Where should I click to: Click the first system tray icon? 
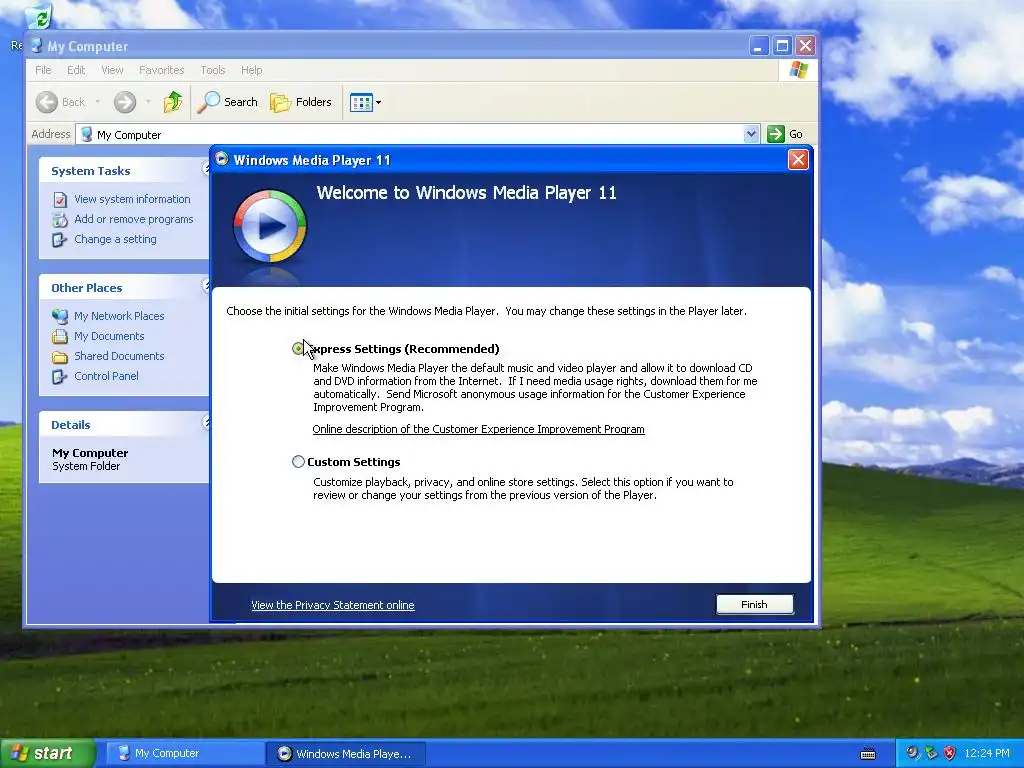pos(912,754)
